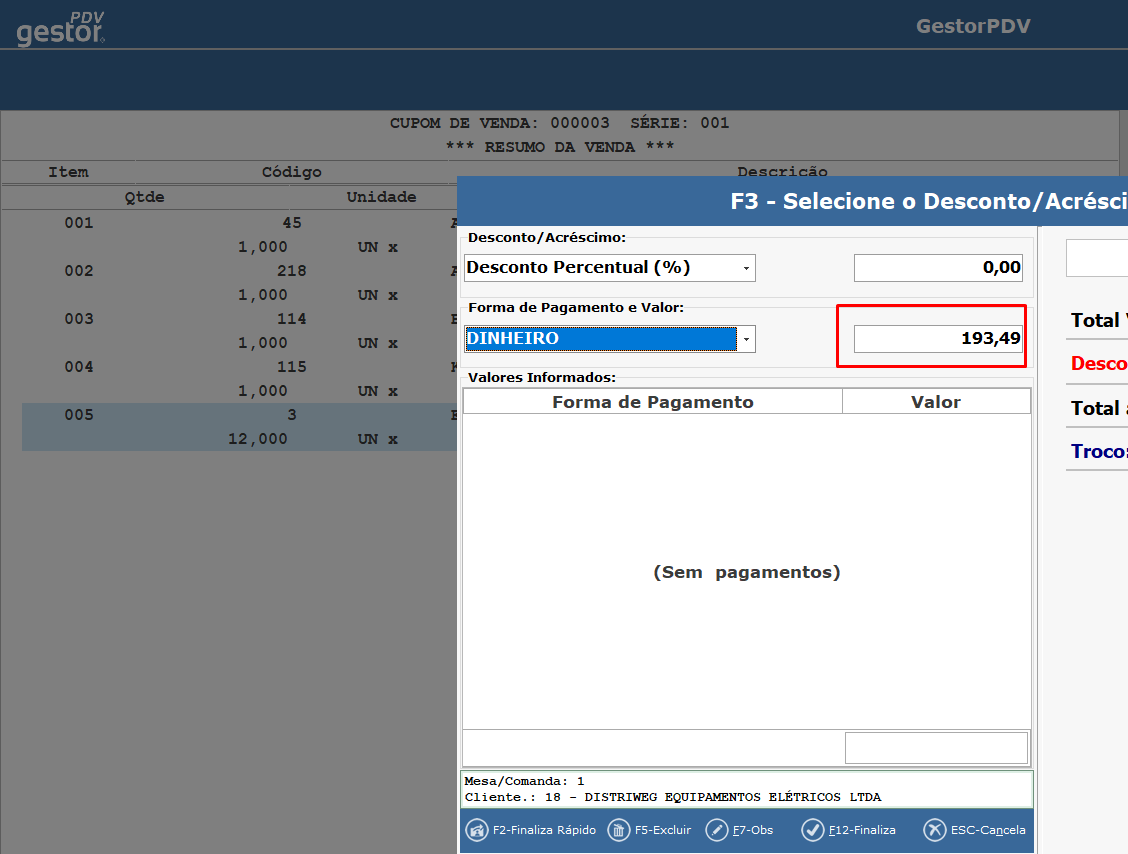This screenshot has height=854, width=1128.
Task: Click the gestor PDV logo
Action: coord(61,29)
